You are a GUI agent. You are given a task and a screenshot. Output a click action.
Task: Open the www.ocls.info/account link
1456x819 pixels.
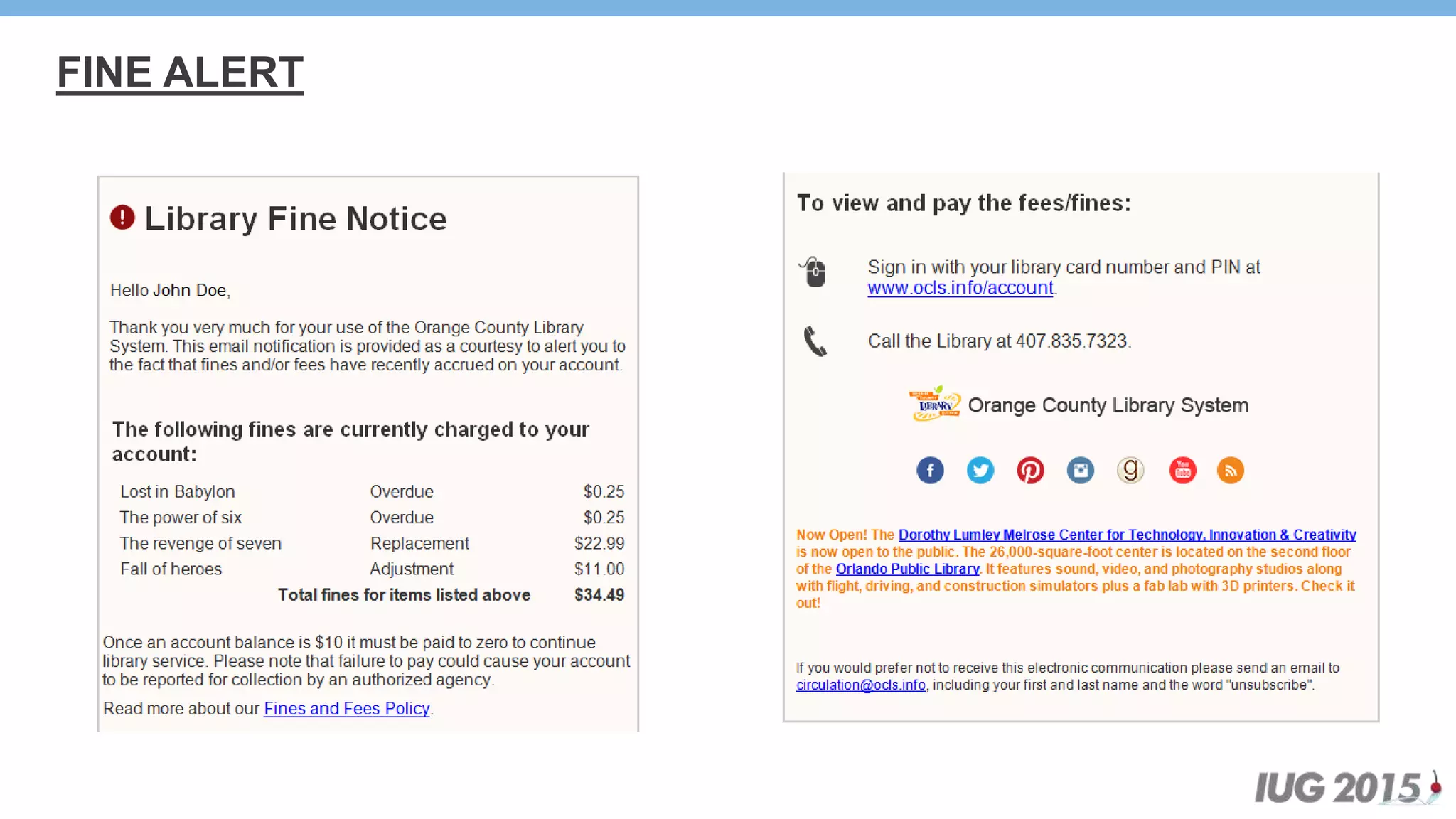(x=960, y=288)
